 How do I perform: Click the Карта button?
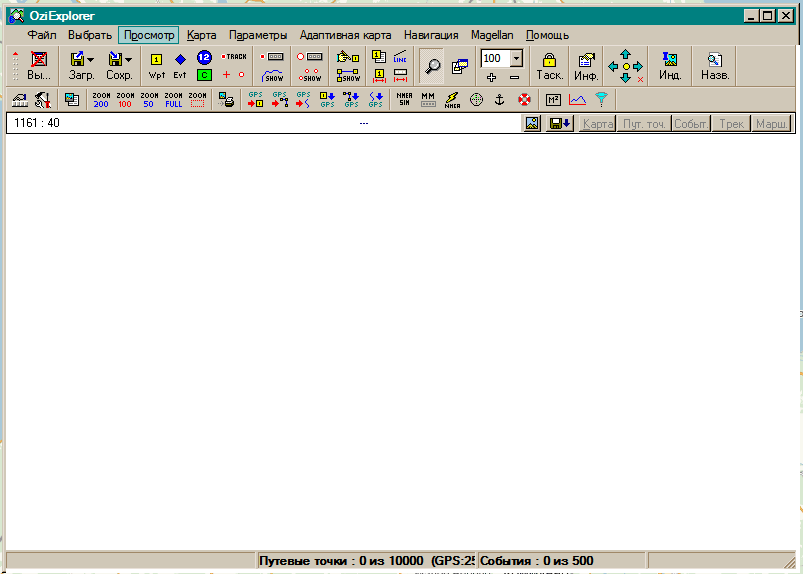tap(597, 123)
